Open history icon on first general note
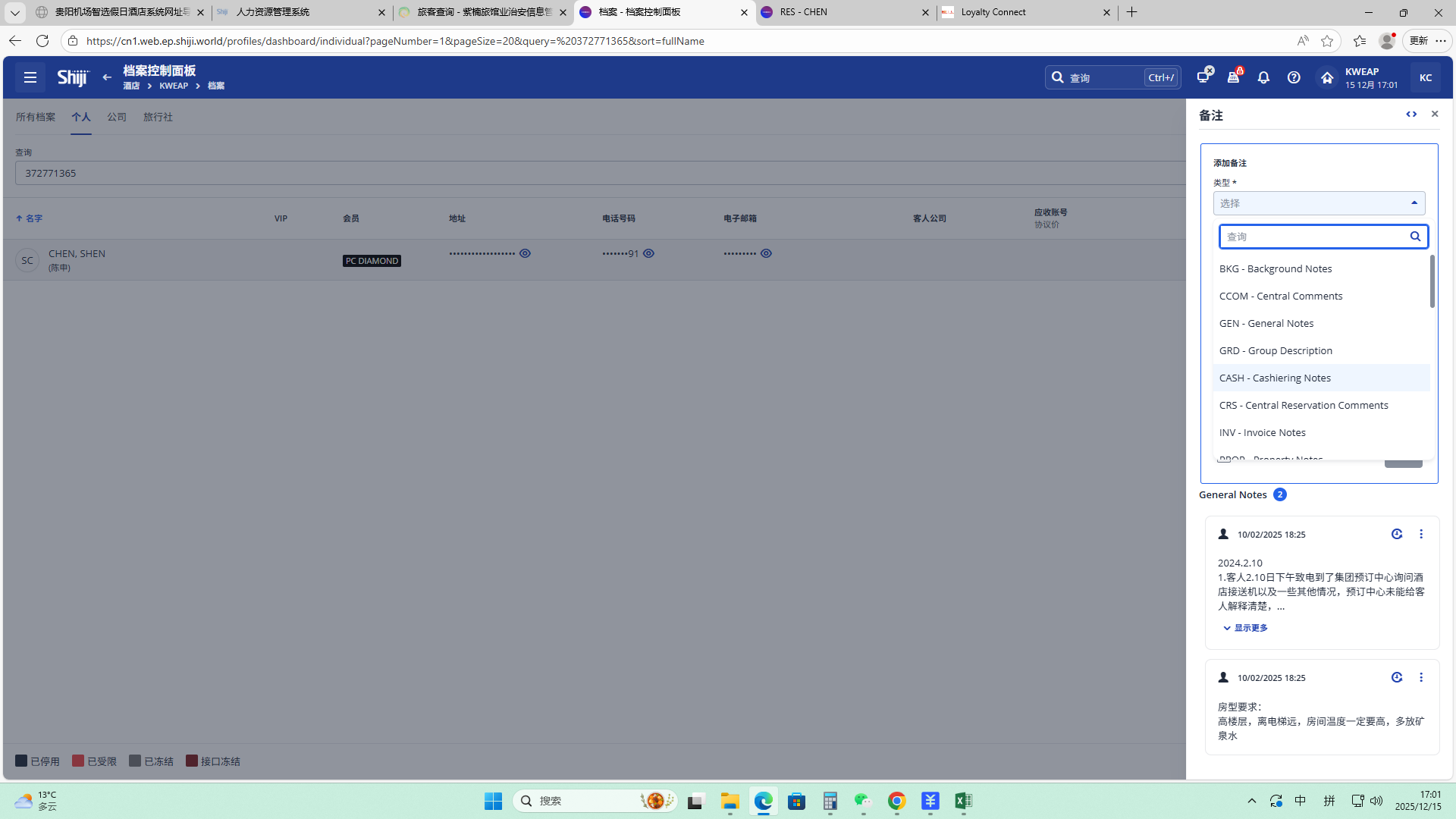 pos(1397,534)
